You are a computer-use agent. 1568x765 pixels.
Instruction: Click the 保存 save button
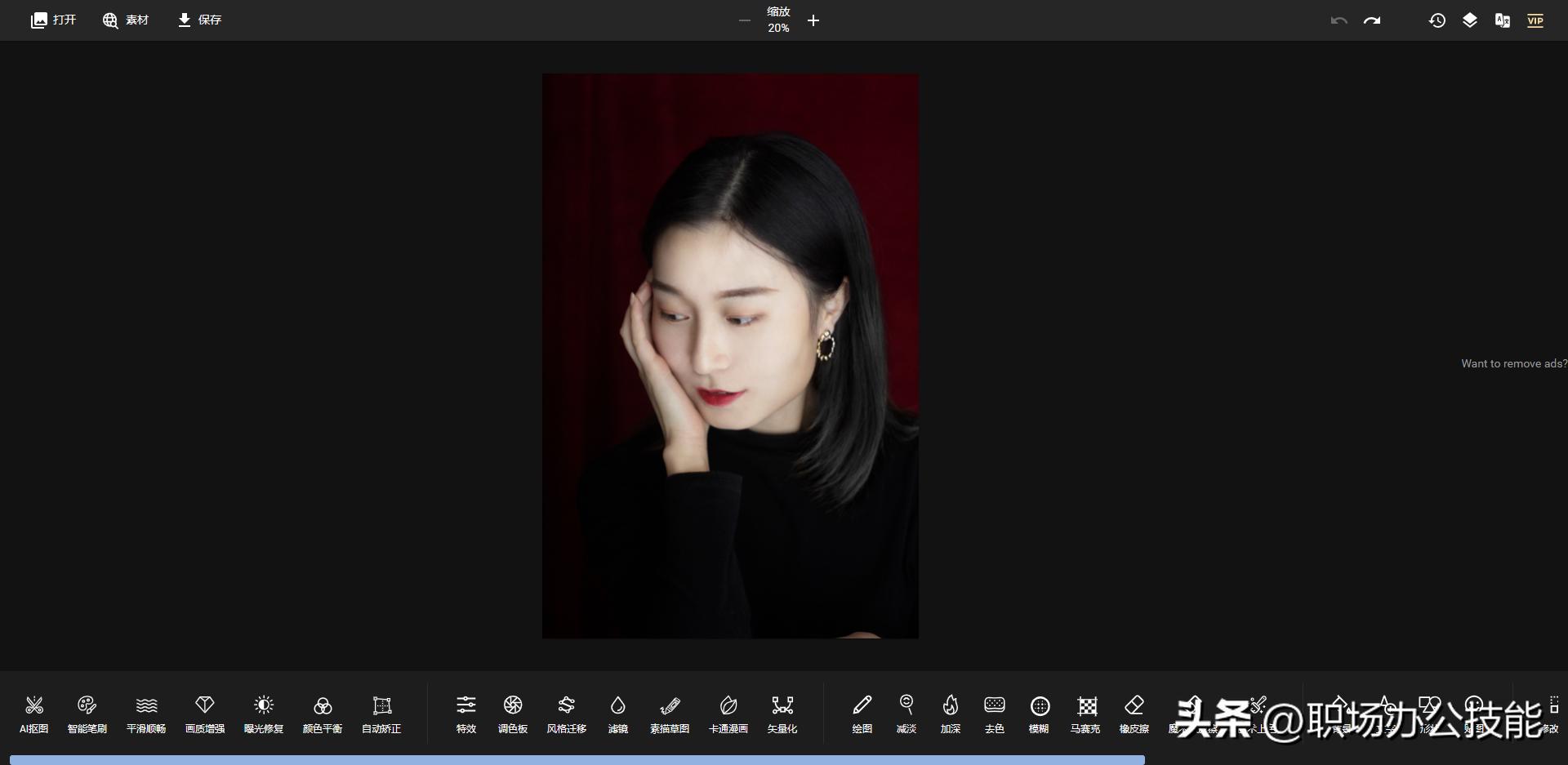[x=198, y=20]
